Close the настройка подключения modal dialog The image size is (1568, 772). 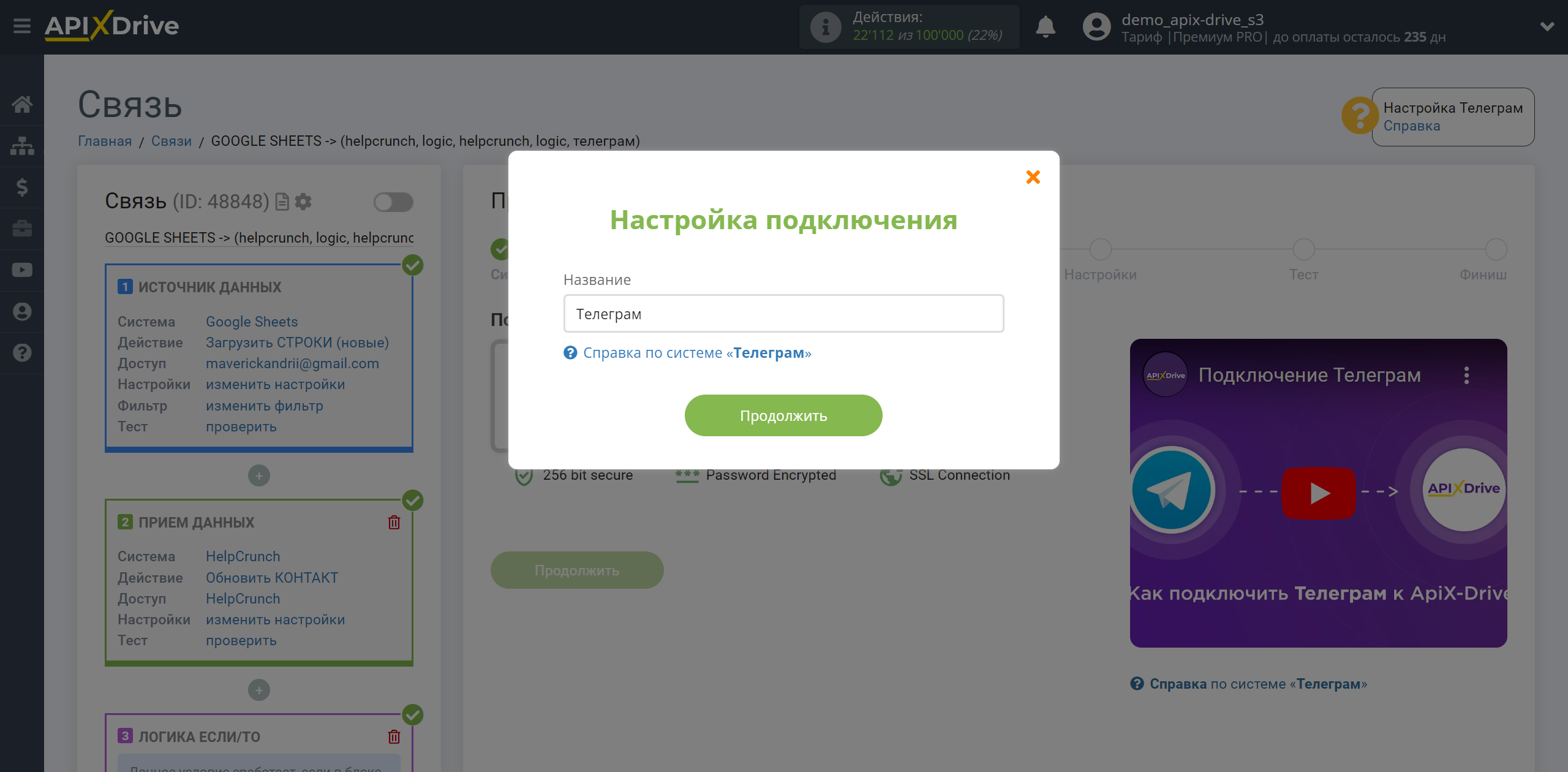tap(1033, 177)
